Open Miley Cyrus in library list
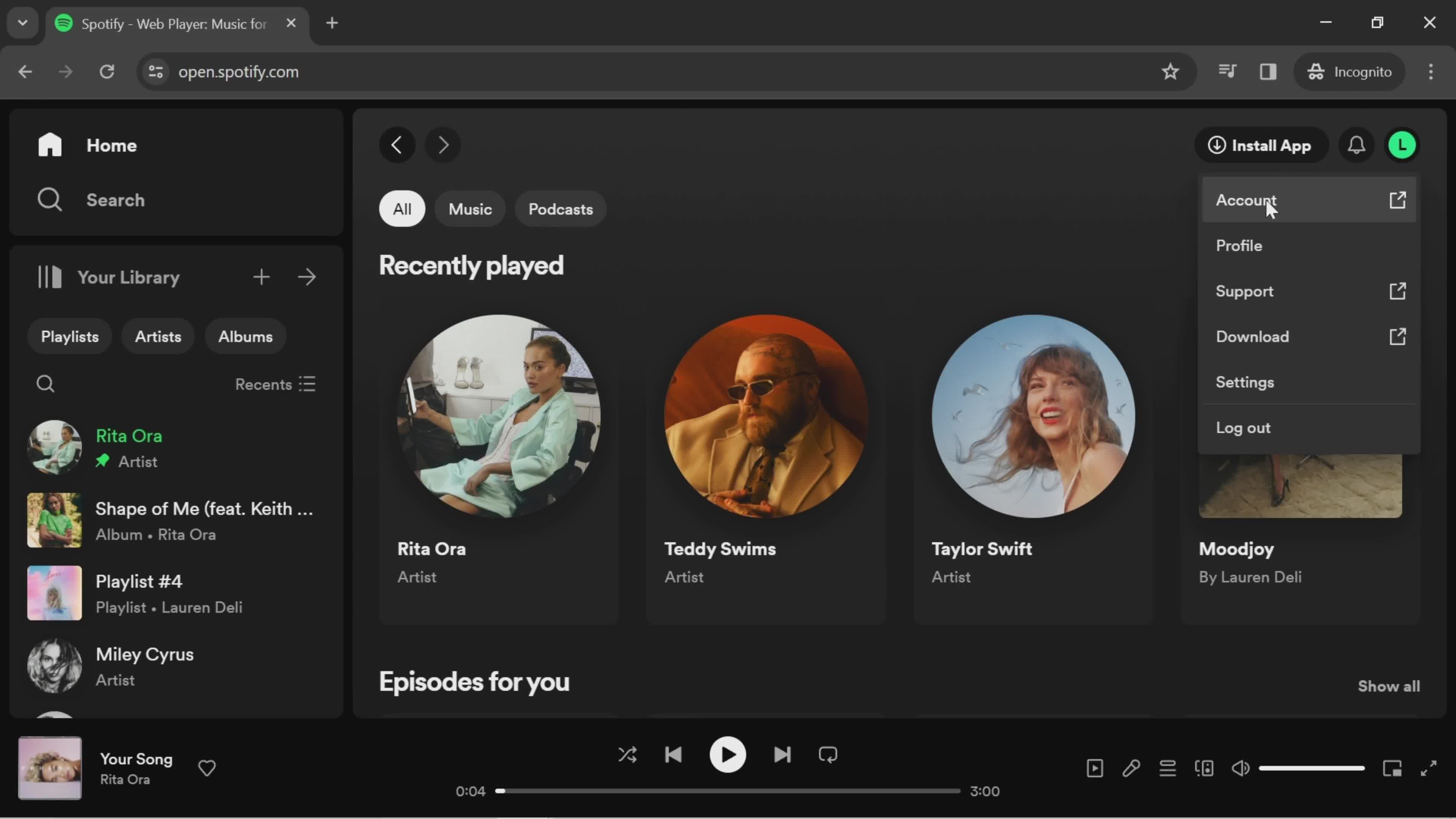The image size is (1456, 819). pyautogui.click(x=175, y=667)
